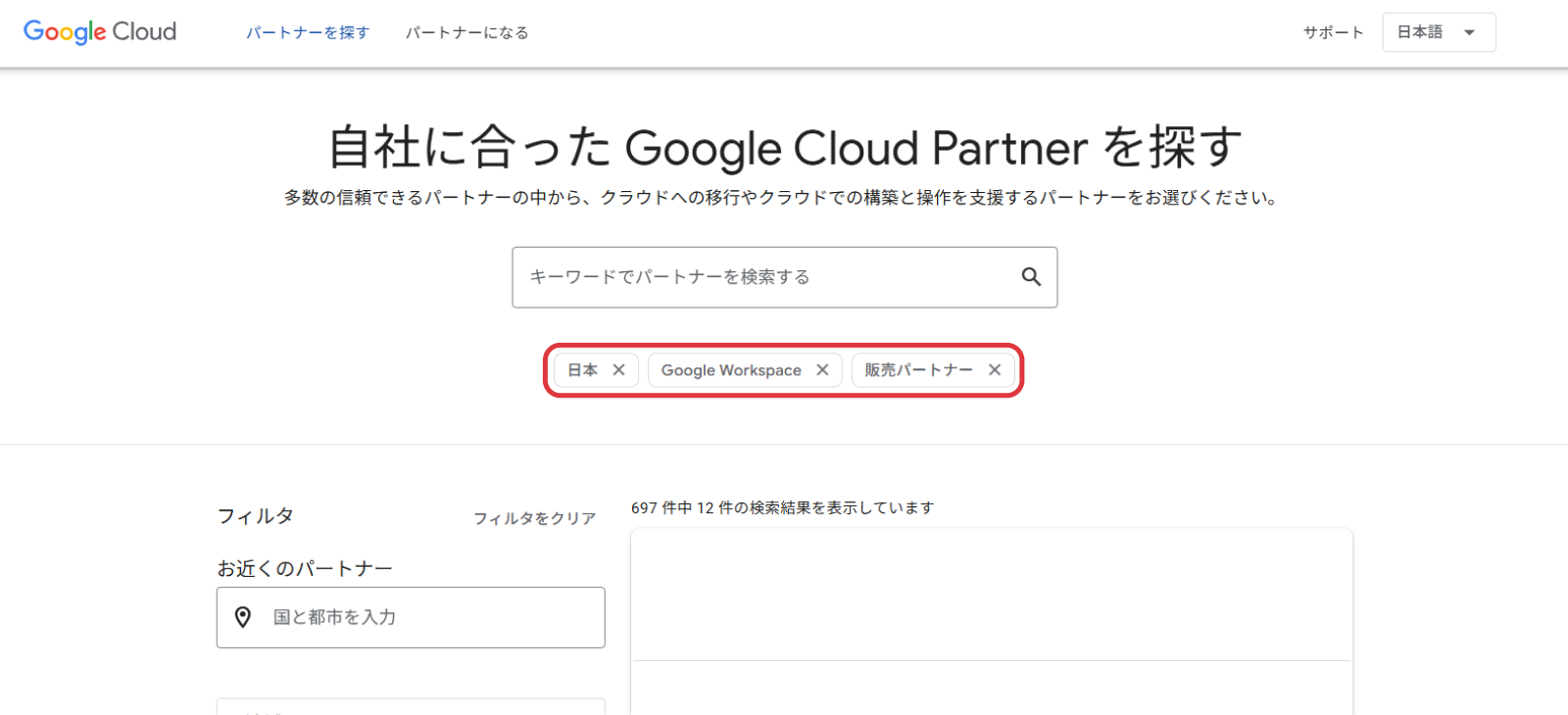Viewport: 1568px width, 715px height.
Task: Click the 国と都市を入力 location field
Action: click(411, 617)
